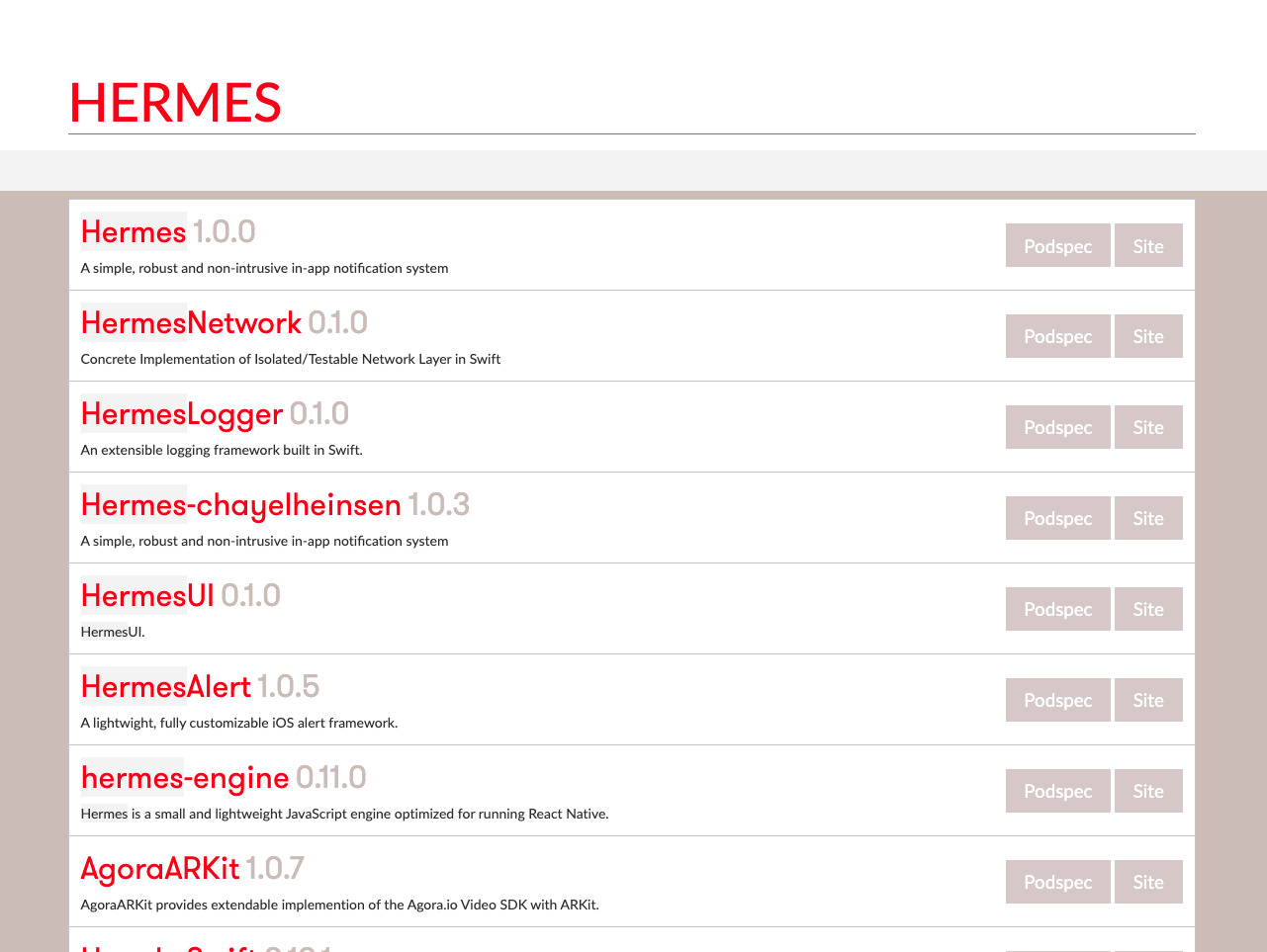Open the AgoraARKit pod link
The width and height of the screenshot is (1267, 952).
[x=160, y=869]
